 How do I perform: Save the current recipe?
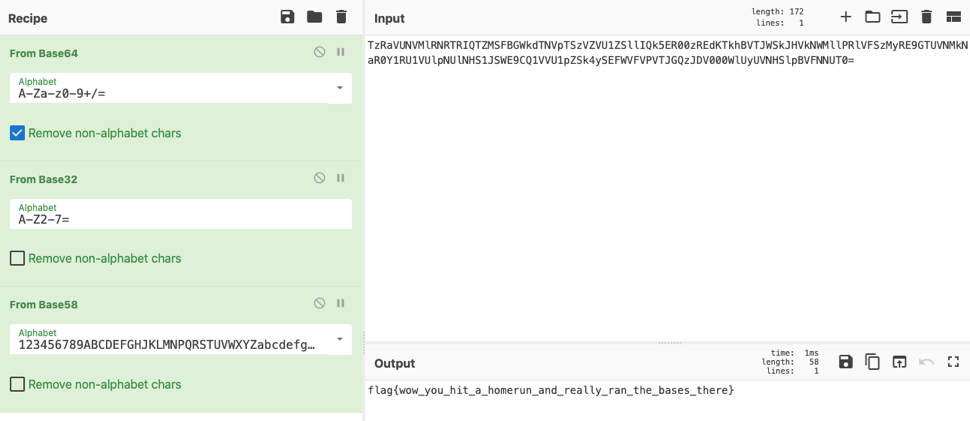(287, 17)
